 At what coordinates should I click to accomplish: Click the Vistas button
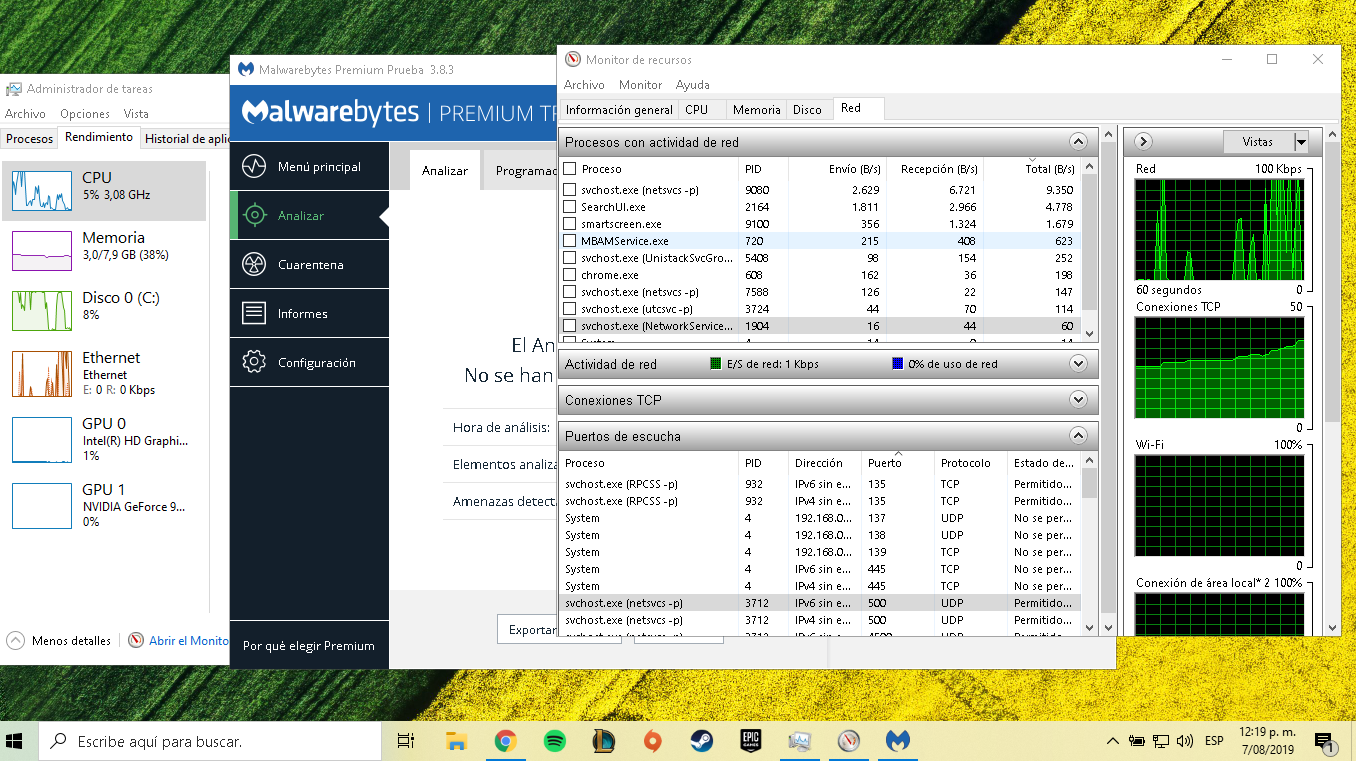click(x=1258, y=142)
